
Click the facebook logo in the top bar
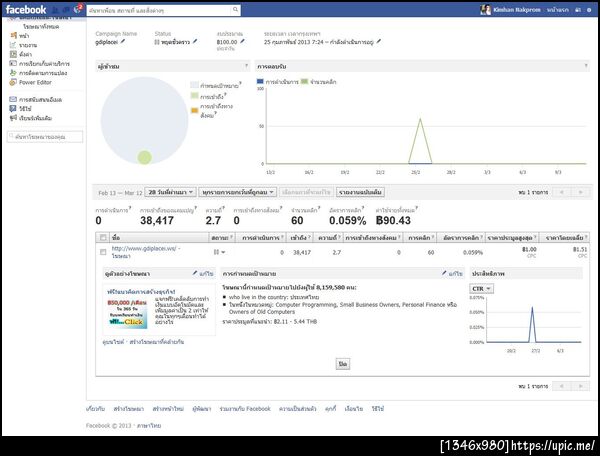[26, 9]
